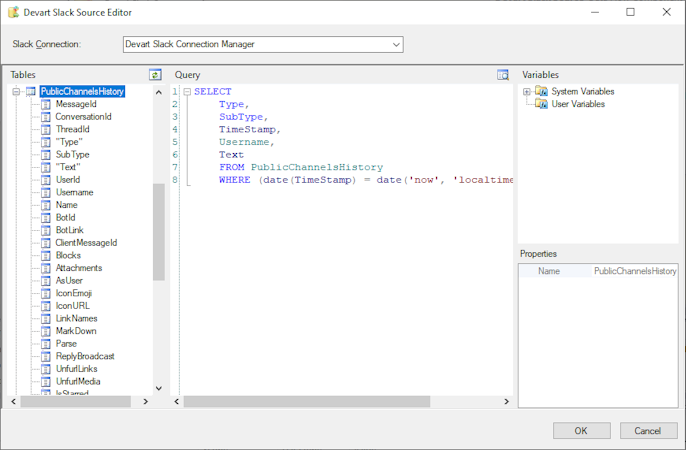Click the MessageId column icon
686x450 pixels.
click(46, 104)
